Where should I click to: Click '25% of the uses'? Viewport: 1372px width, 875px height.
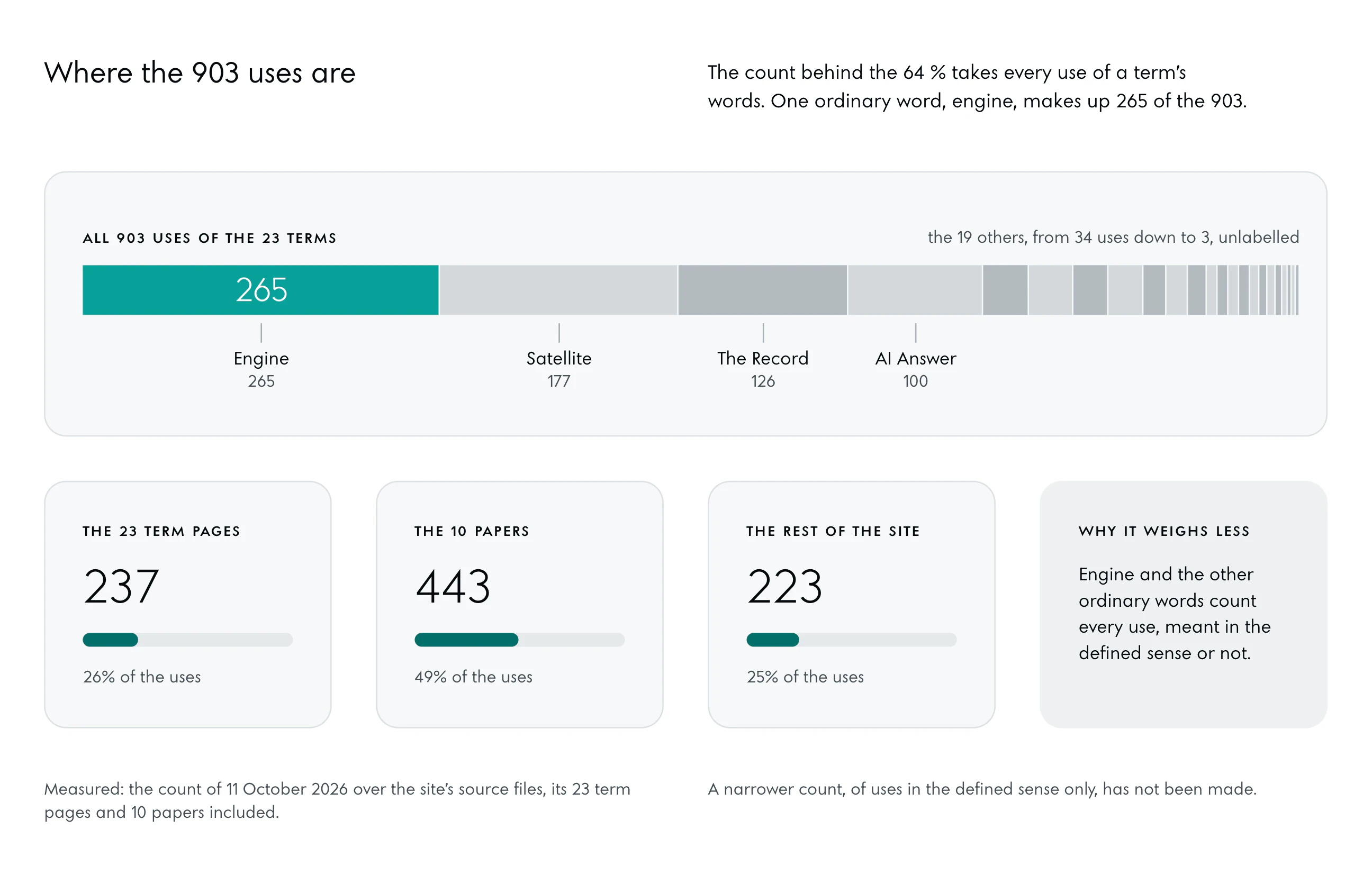[805, 677]
